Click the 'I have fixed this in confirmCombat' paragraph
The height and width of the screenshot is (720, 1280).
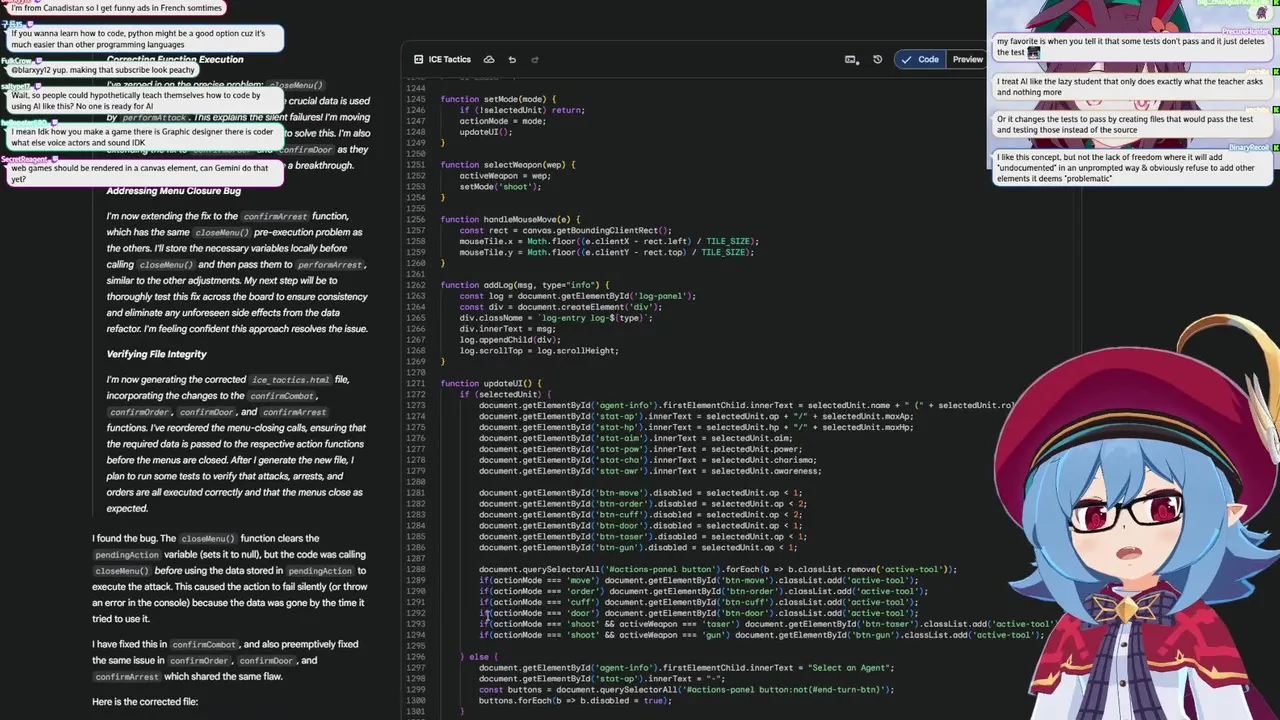pyautogui.click(x=226, y=660)
